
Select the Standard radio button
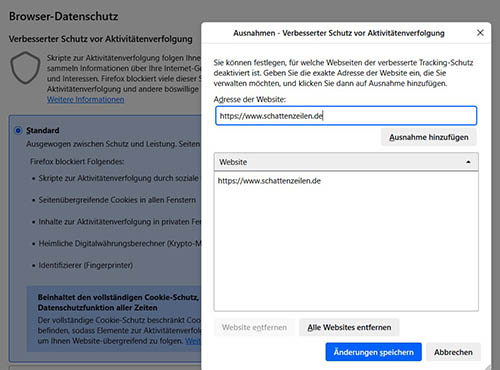click(x=18, y=130)
